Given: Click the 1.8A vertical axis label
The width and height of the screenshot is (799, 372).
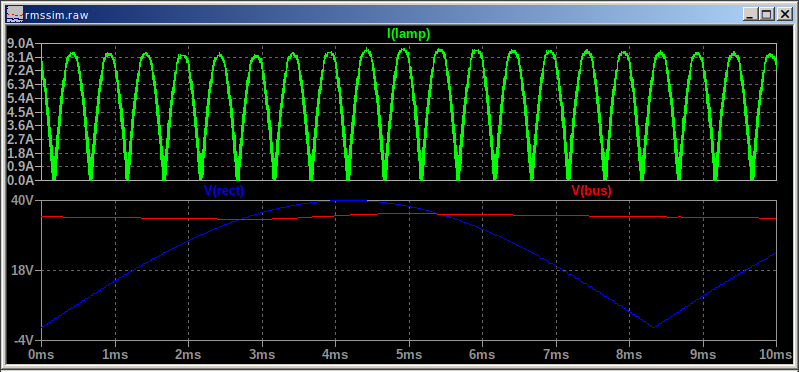Looking at the screenshot, I should [20, 153].
